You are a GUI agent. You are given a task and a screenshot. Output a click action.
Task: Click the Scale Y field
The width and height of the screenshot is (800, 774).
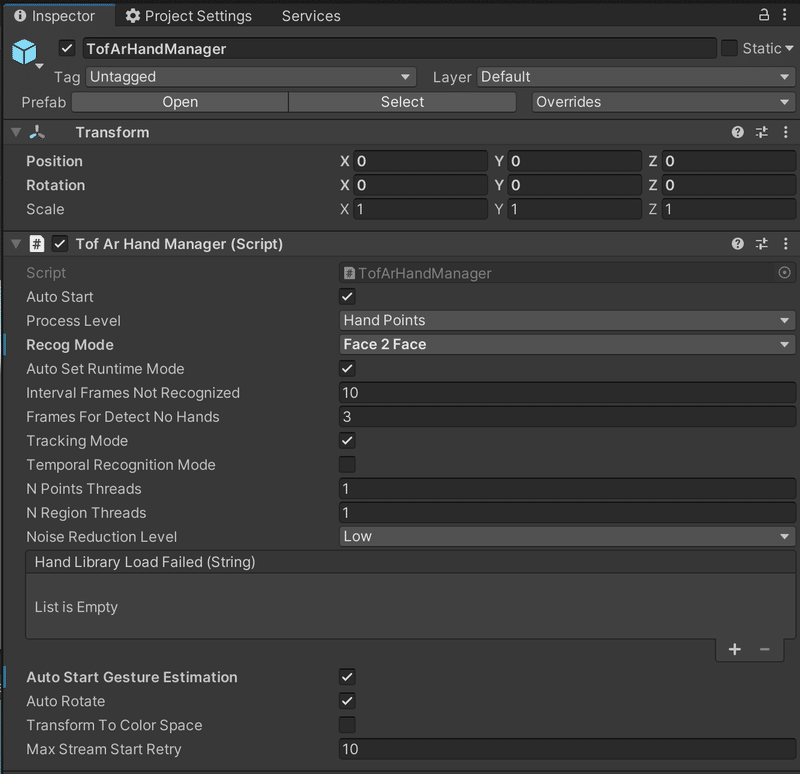tap(574, 209)
